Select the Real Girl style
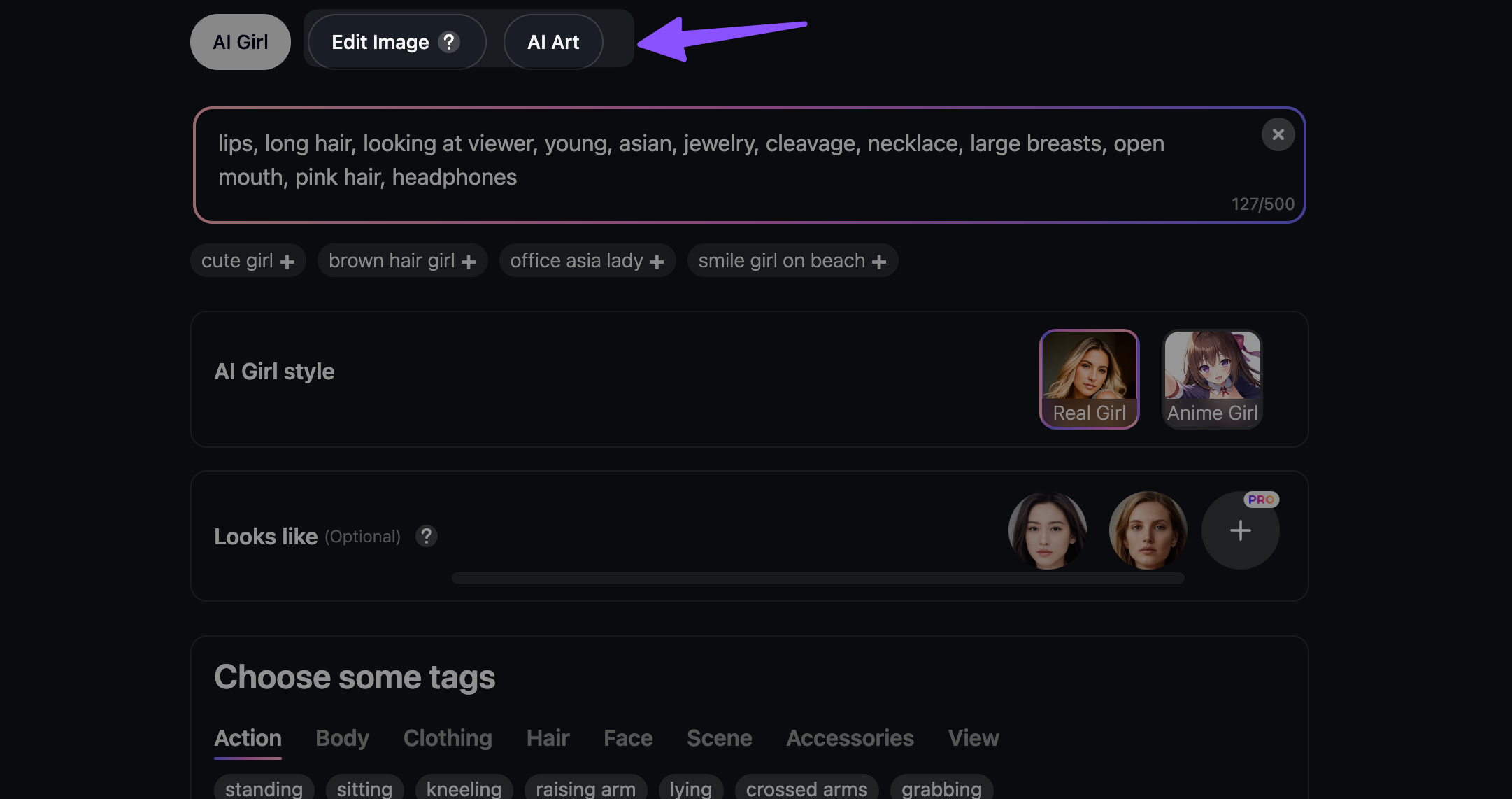The height and width of the screenshot is (799, 1512). (1089, 379)
